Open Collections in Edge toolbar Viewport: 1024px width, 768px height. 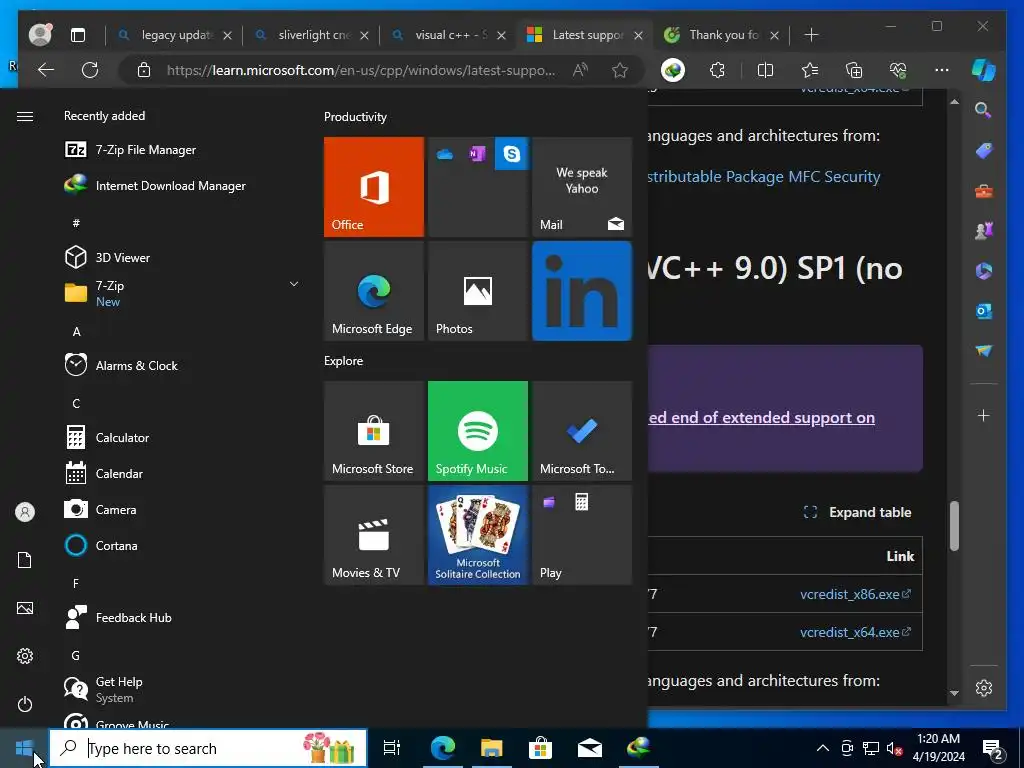[854, 70]
